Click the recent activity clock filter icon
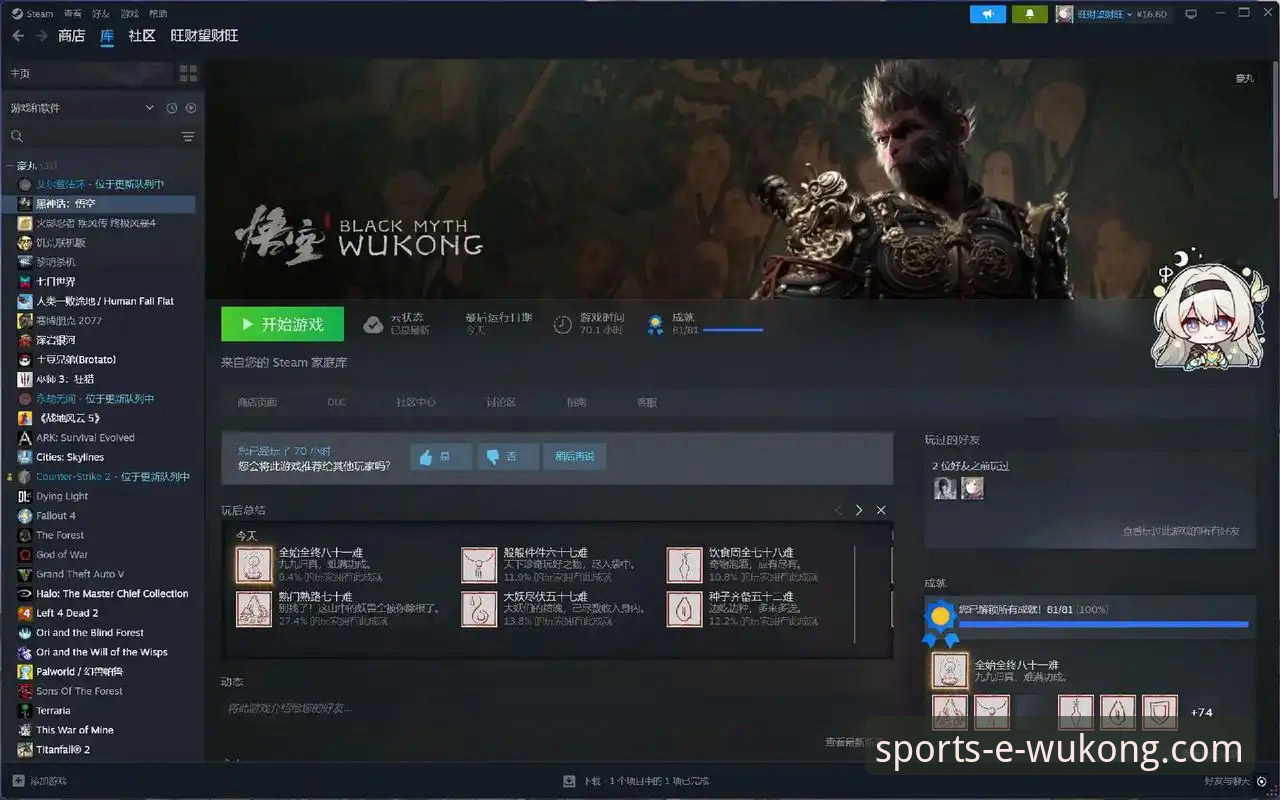Screen dimensions: 1280x800 coord(172,108)
